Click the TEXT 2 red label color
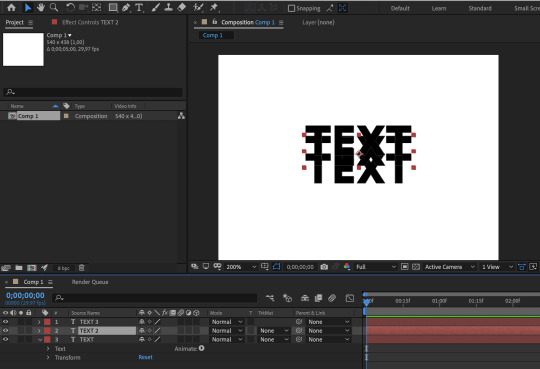 [47, 331]
